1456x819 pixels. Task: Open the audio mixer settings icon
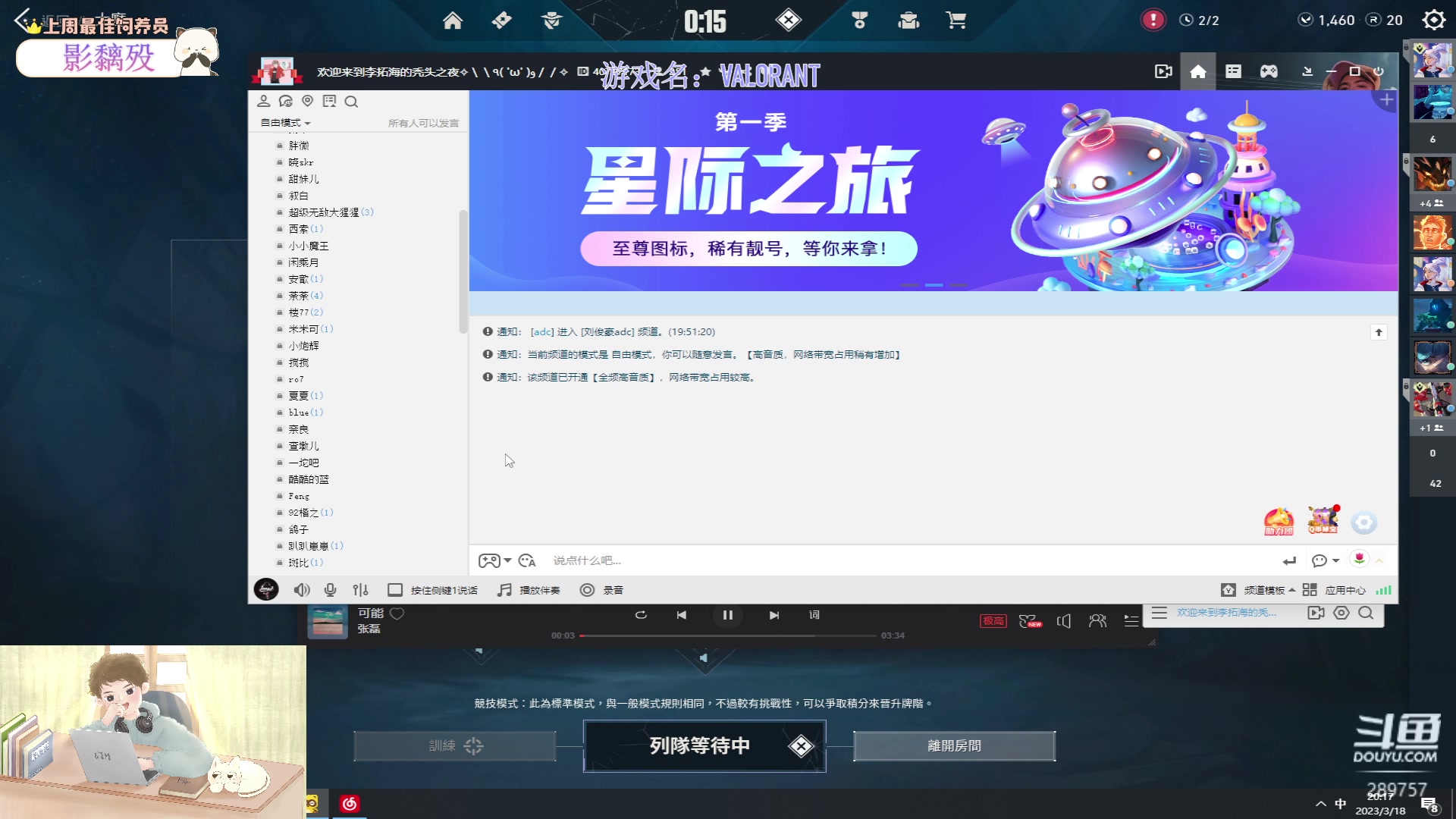tap(360, 590)
